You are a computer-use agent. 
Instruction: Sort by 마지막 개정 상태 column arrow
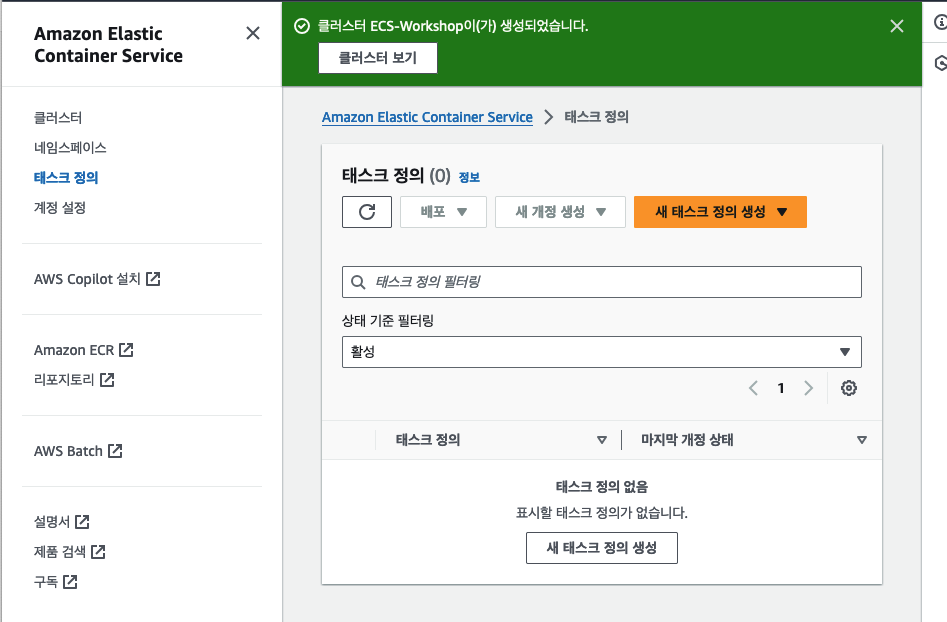pyautogui.click(x=862, y=440)
